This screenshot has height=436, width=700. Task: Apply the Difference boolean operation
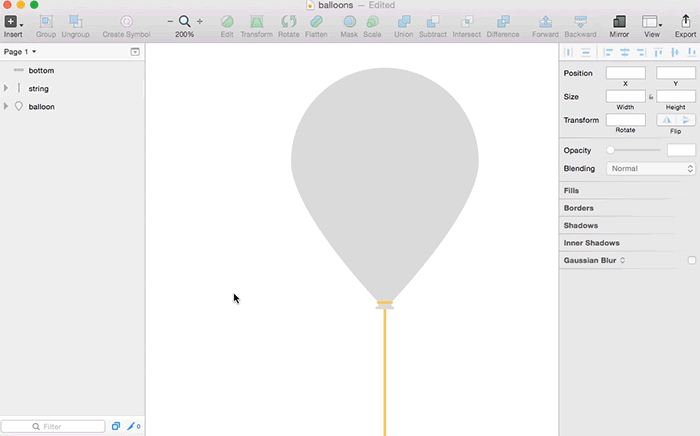point(503,21)
